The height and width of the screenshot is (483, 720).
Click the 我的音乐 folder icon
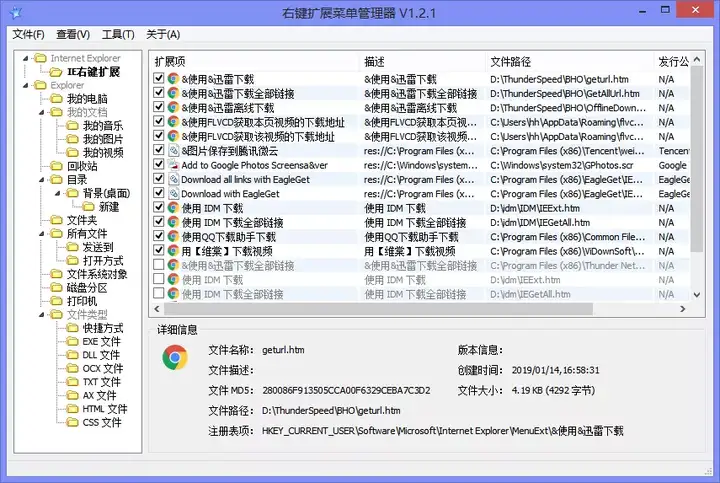click(72, 126)
